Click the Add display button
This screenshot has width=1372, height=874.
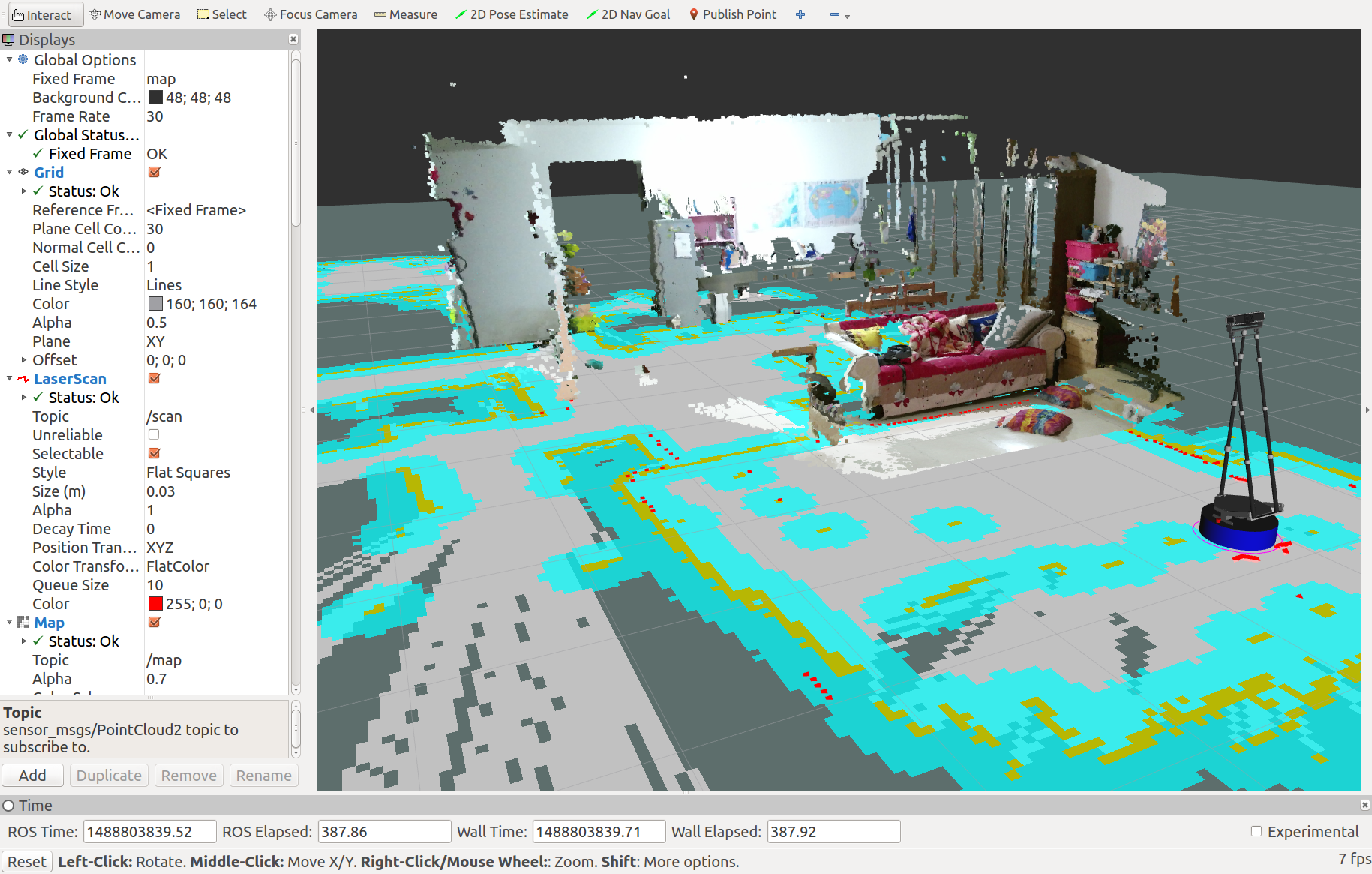32,775
